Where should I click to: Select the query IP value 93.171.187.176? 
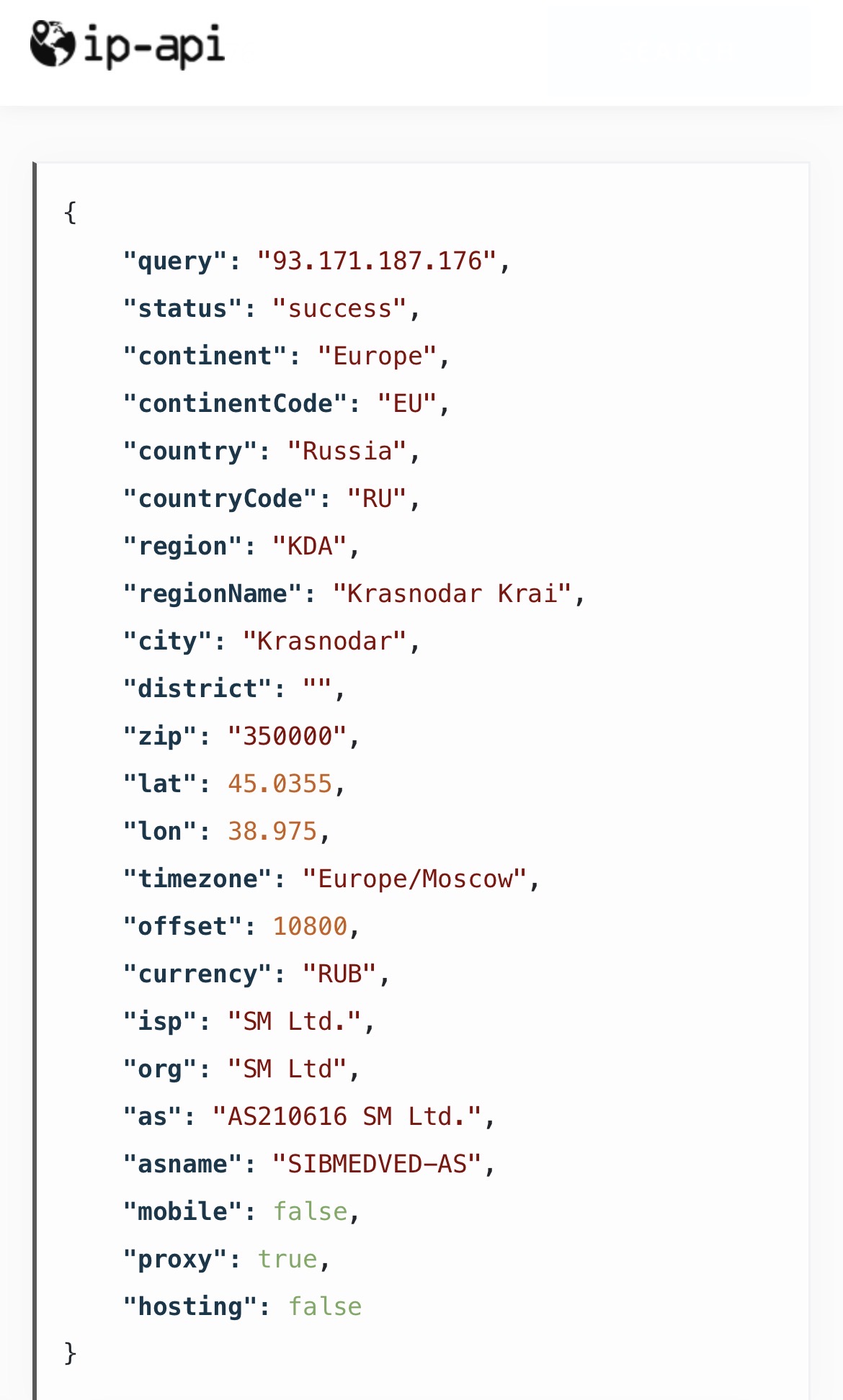(377, 261)
